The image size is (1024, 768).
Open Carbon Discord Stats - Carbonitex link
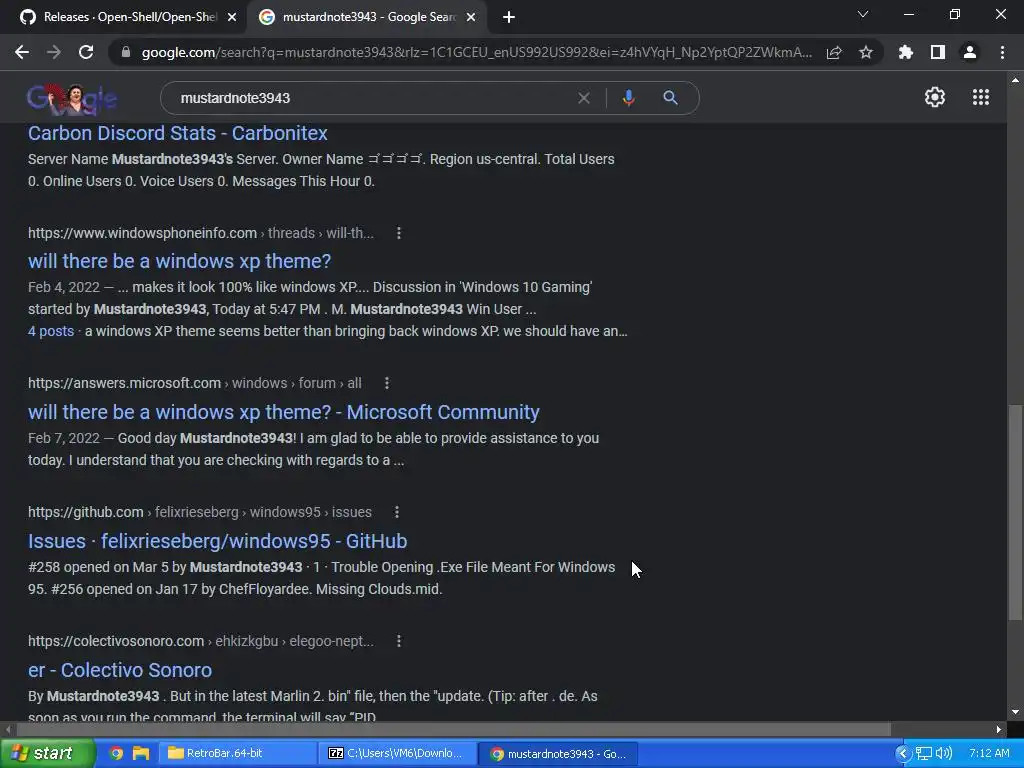tap(178, 133)
